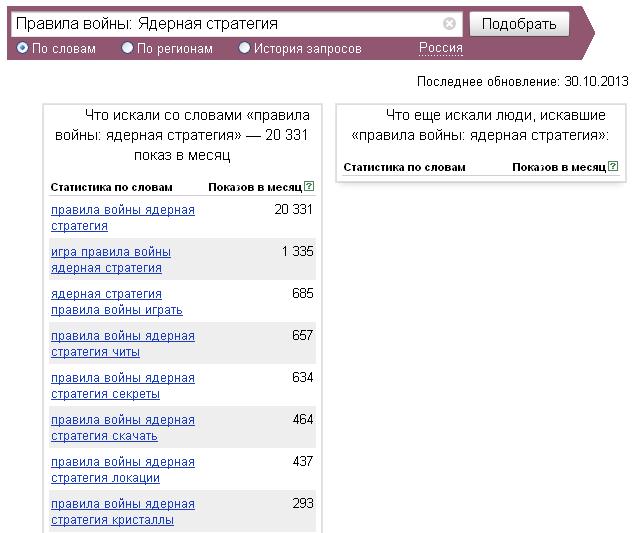This screenshot has width=636, height=533.
Task: Open link 'правила войны ядерная стратегия секреты'
Action: click(122, 386)
